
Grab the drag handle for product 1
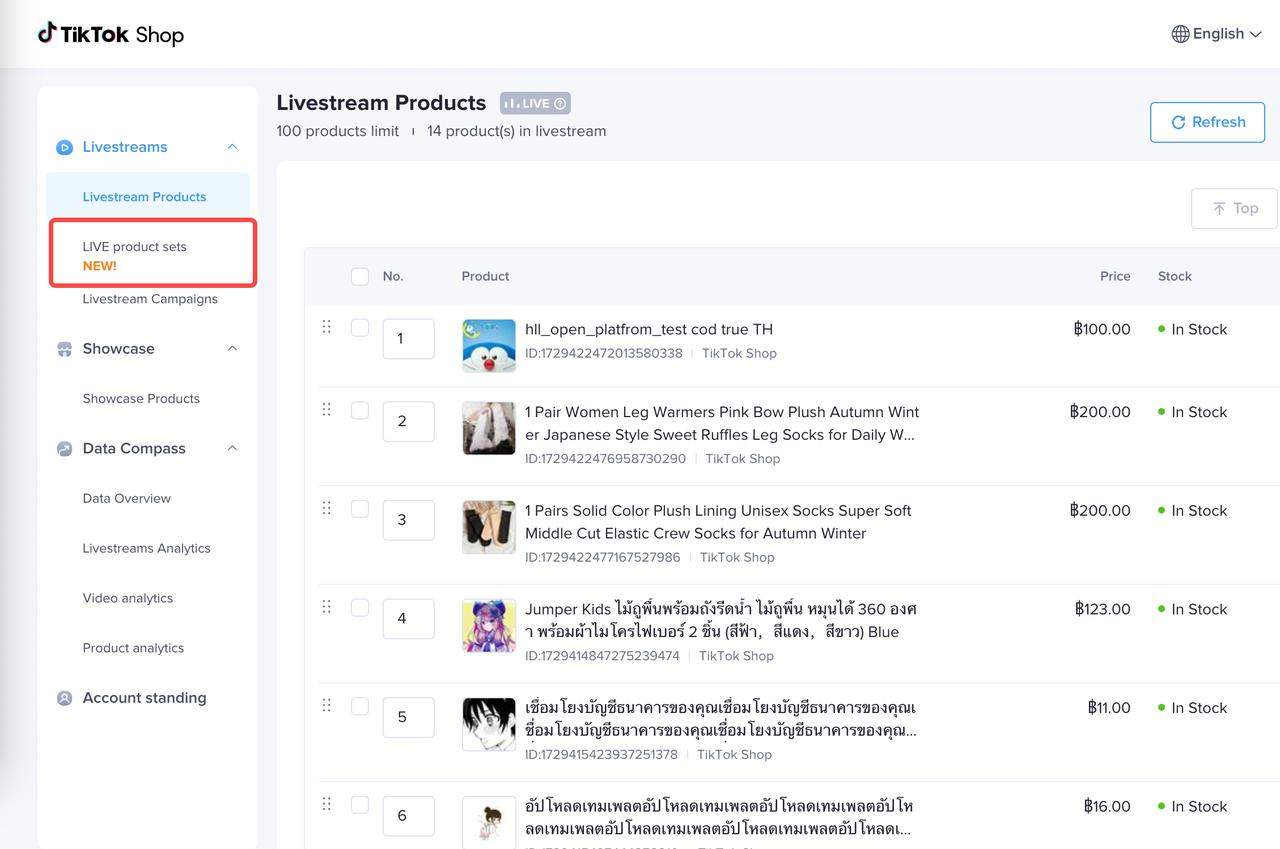click(x=326, y=327)
